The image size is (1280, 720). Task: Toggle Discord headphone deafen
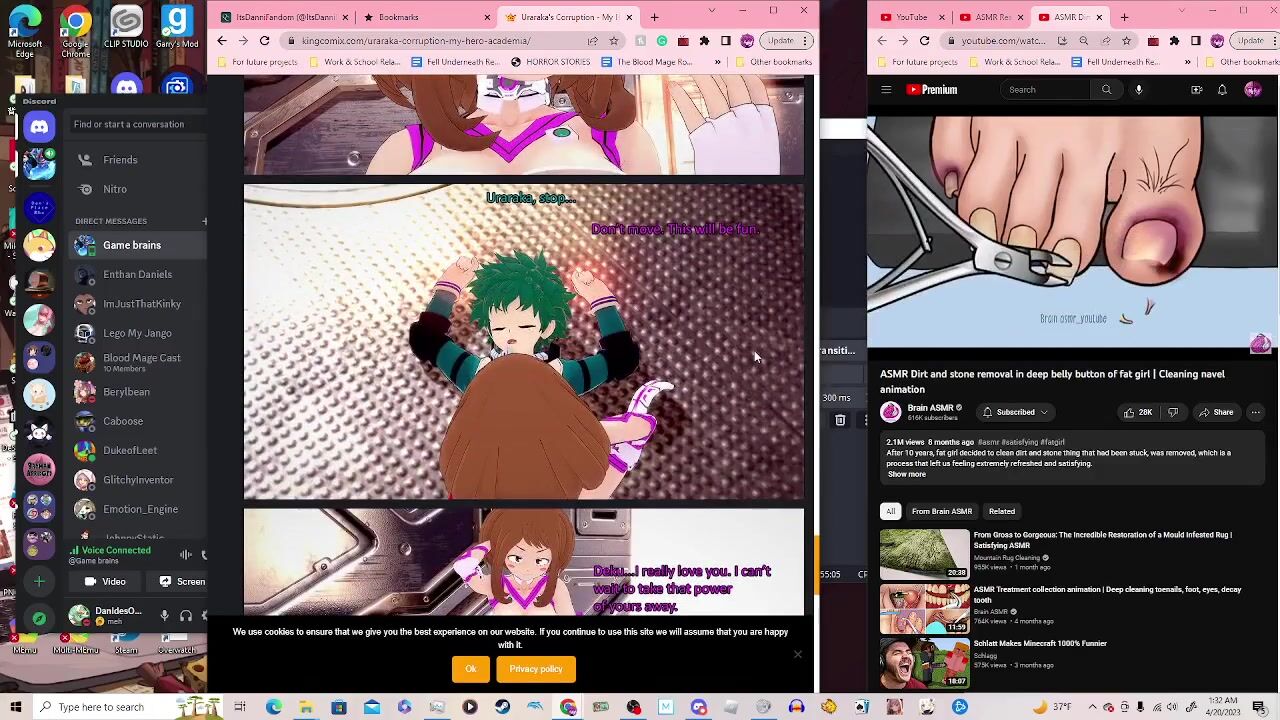[185, 616]
